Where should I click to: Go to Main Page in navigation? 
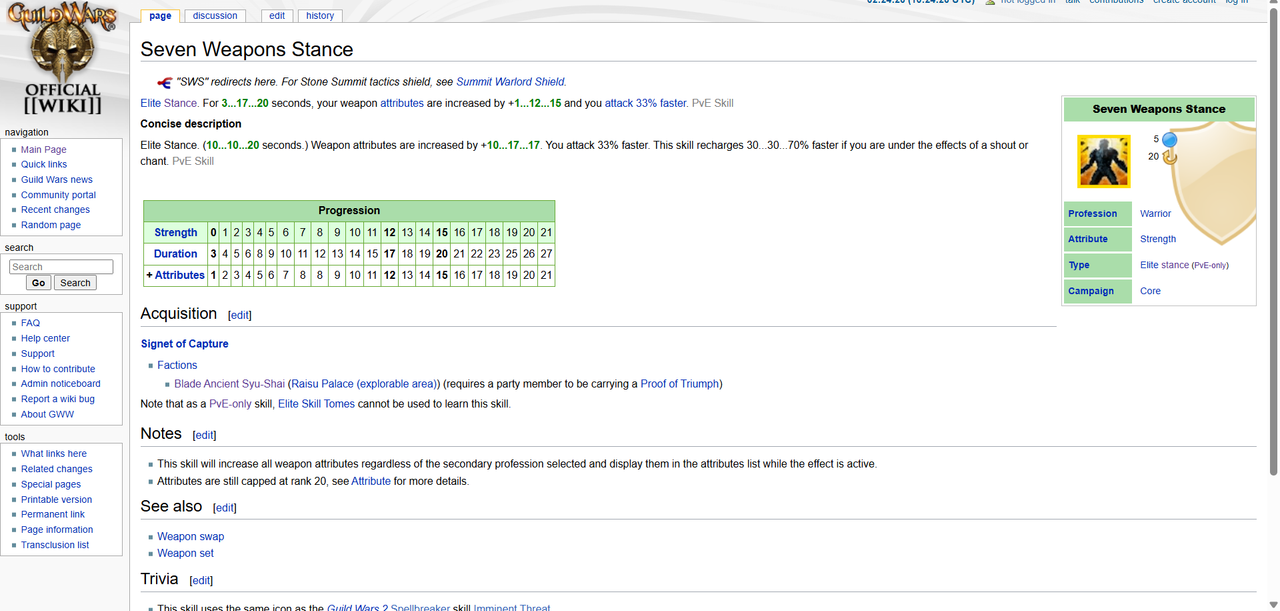coord(44,150)
